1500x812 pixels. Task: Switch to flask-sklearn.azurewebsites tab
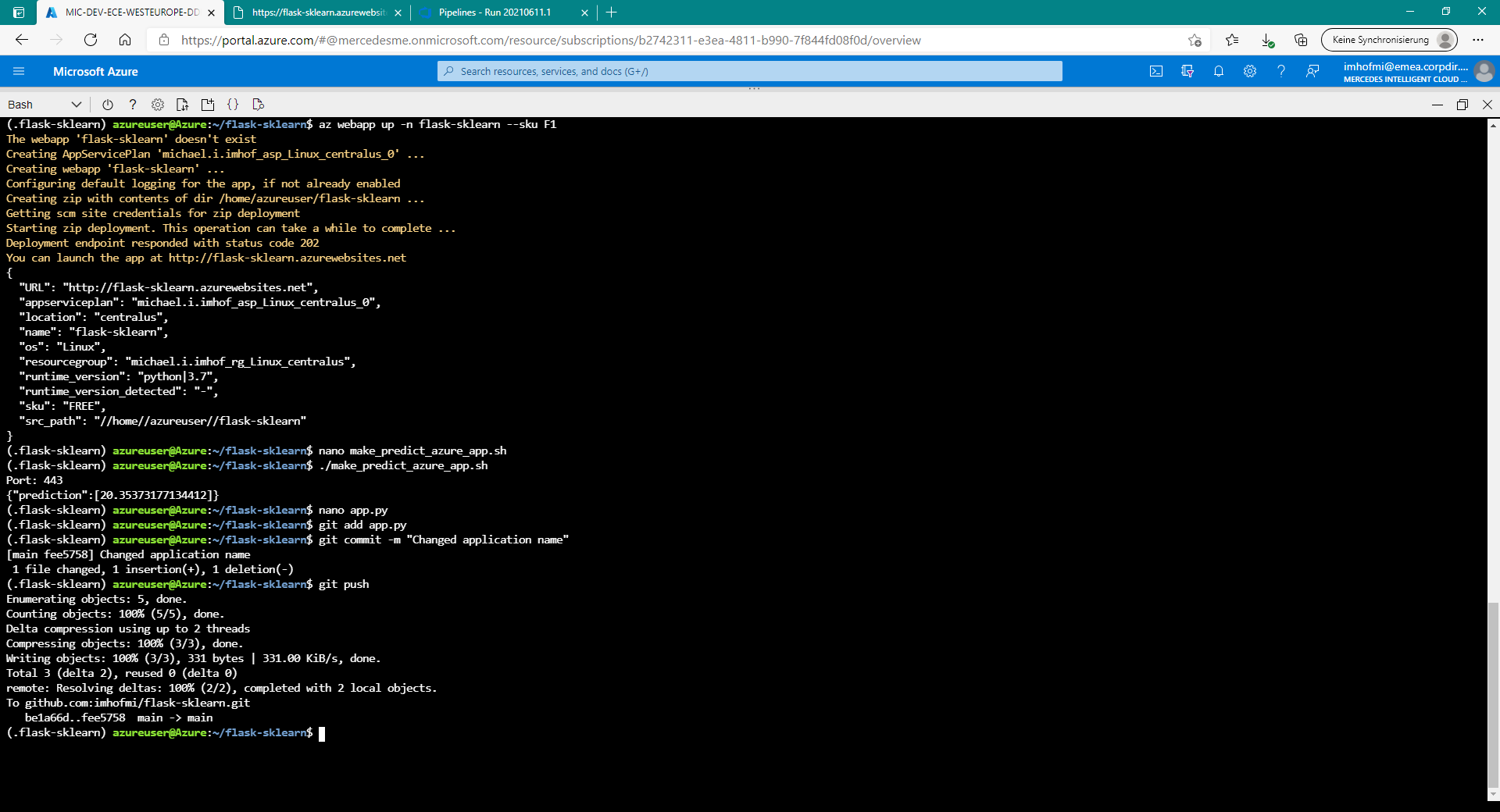pyautogui.click(x=316, y=12)
